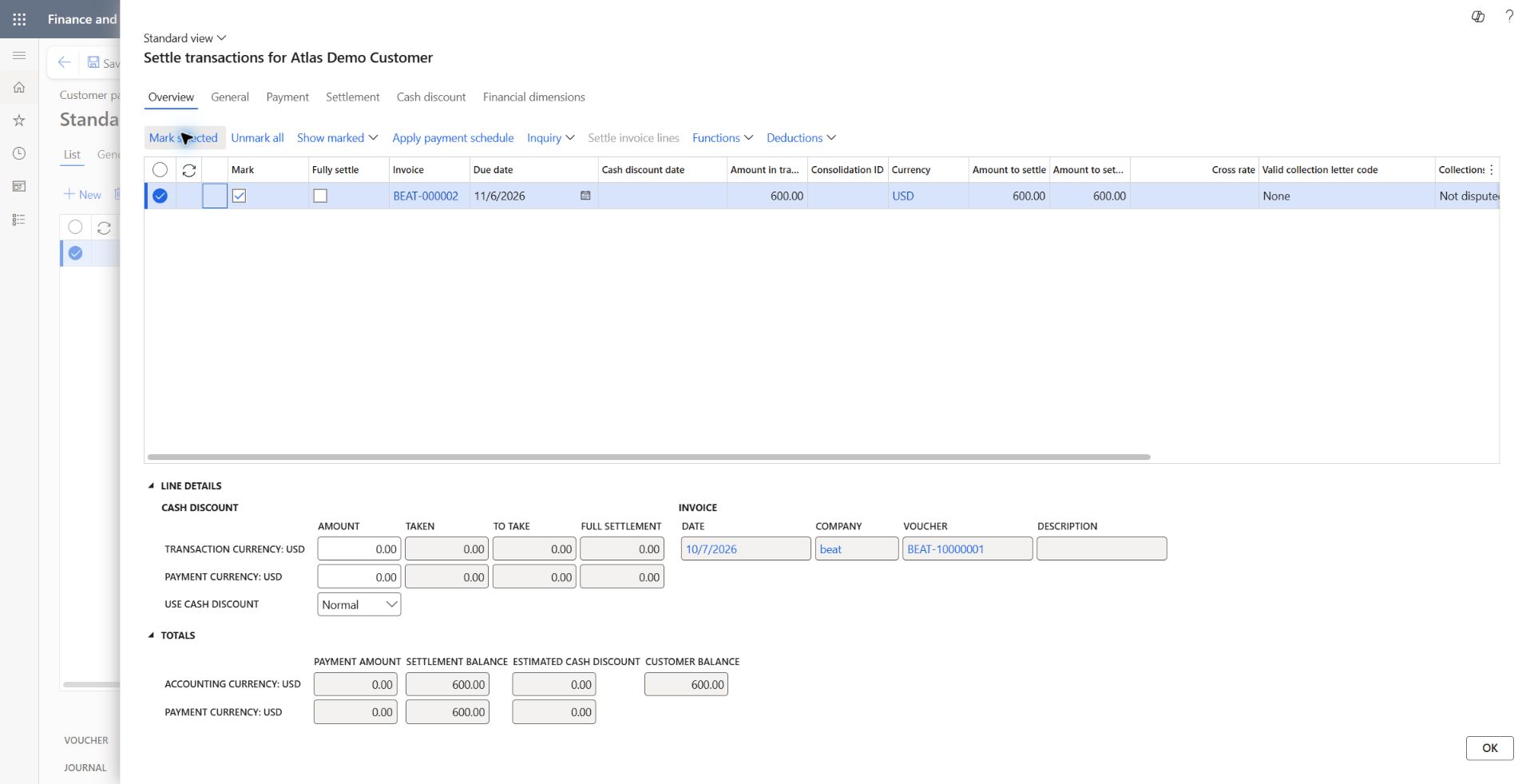Viewport: 1530px width, 784px height.
Task: Expand the Show marked dropdown
Action: [x=337, y=137]
